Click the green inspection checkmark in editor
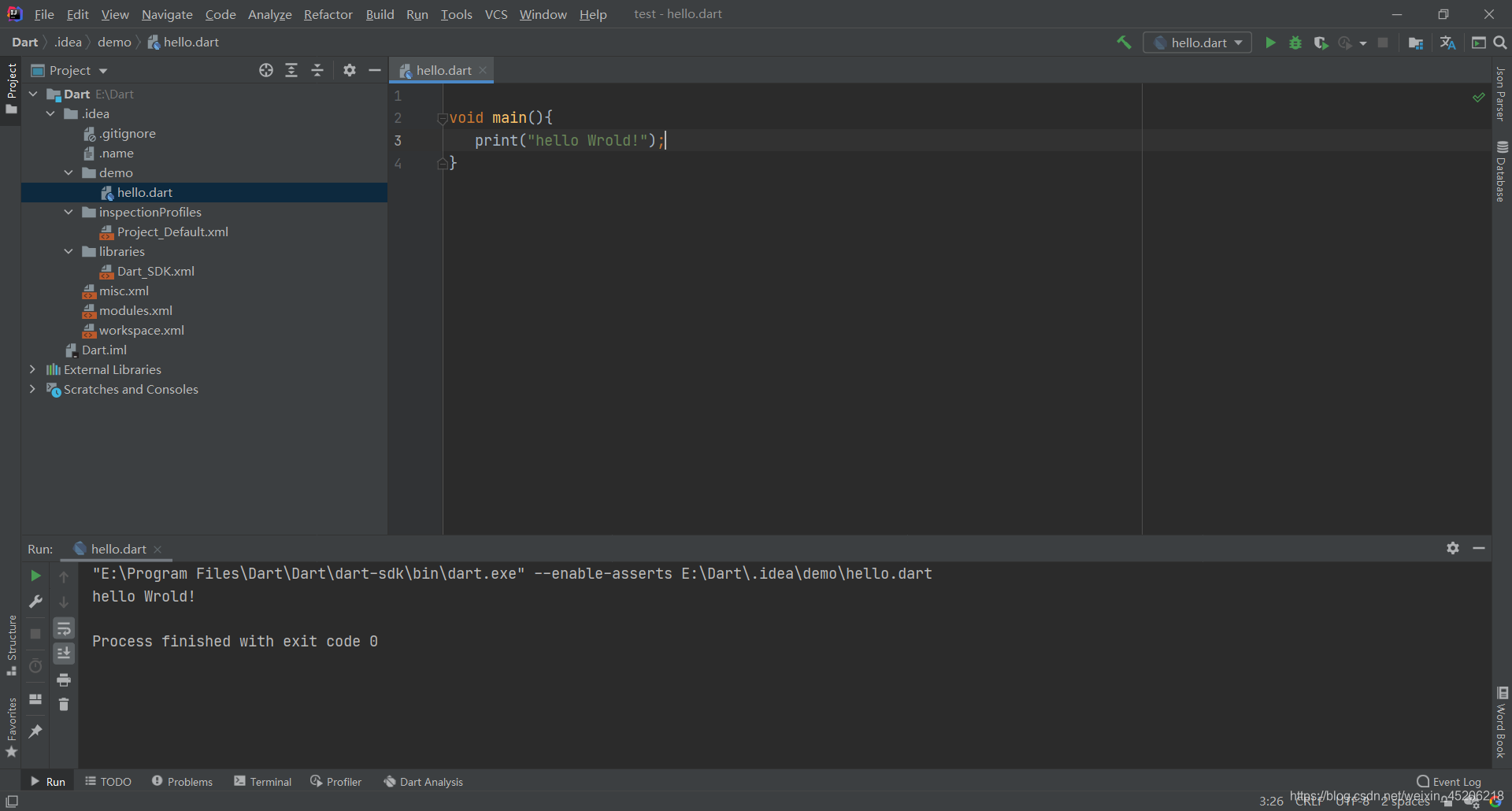Viewport: 1512px width, 811px height. pos(1479,97)
